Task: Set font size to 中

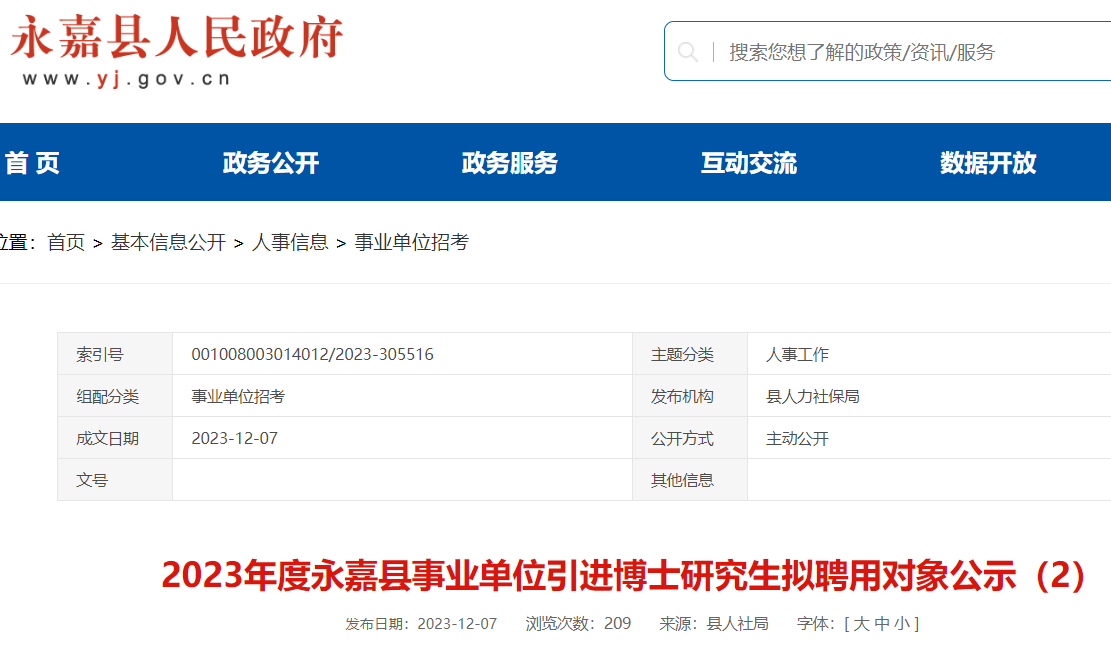Action: (x=881, y=623)
